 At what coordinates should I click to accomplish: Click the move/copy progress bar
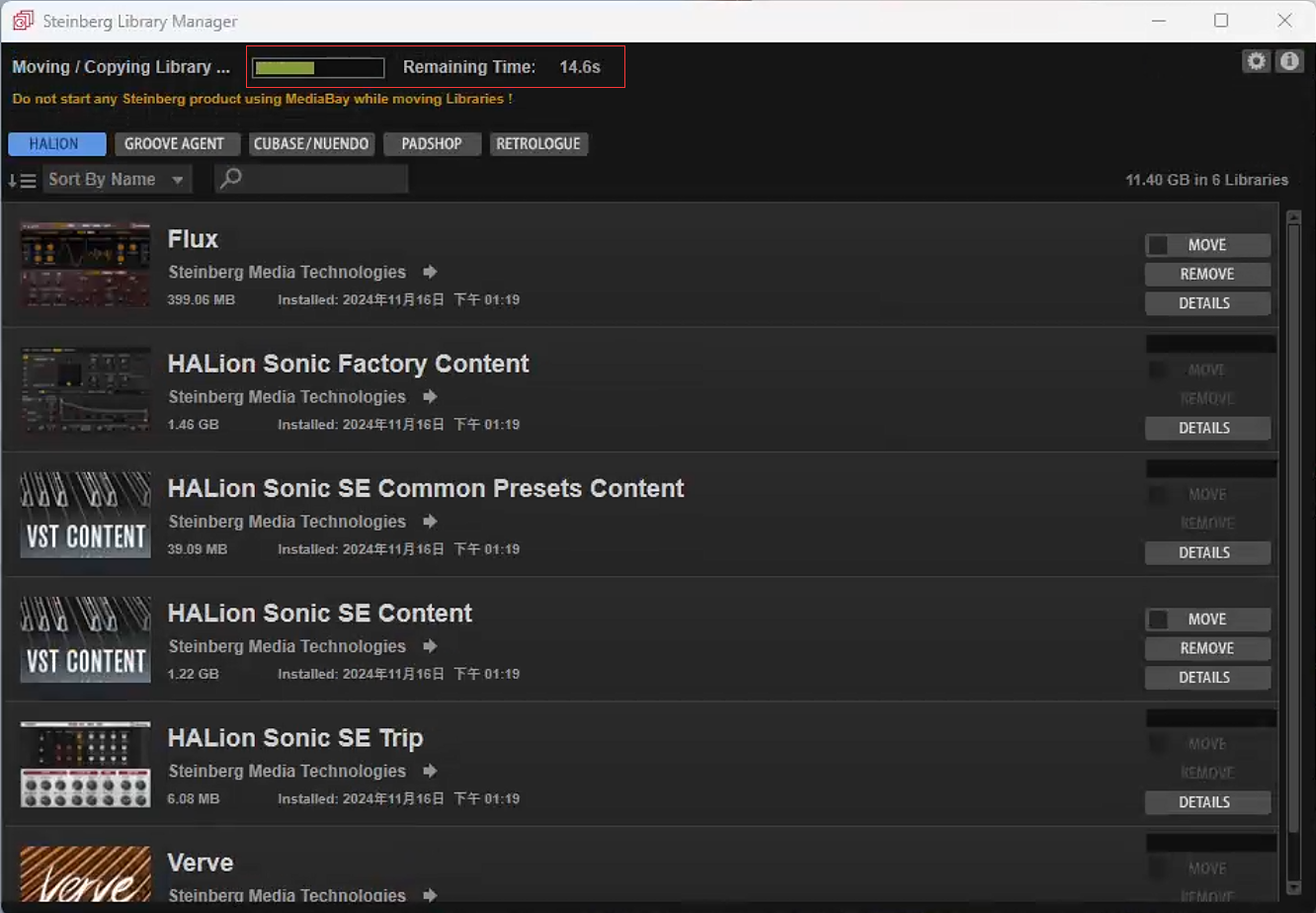(x=318, y=67)
